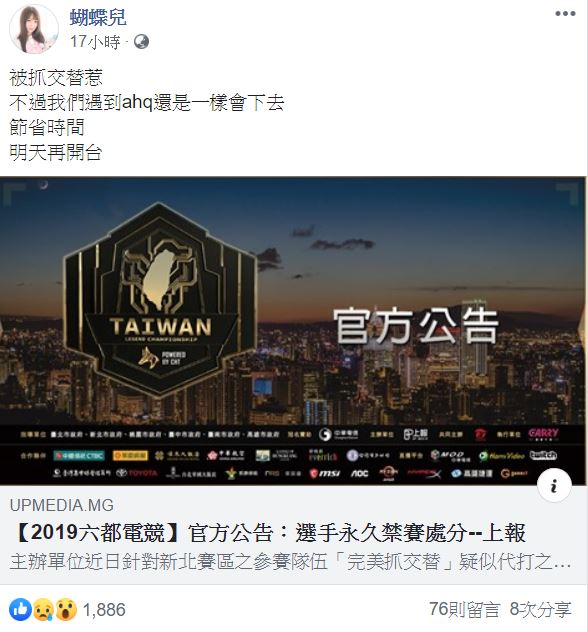Screen dimensions: 588x632
Task: Click the TAIWAN hexagon logo in image
Action: click(160, 299)
